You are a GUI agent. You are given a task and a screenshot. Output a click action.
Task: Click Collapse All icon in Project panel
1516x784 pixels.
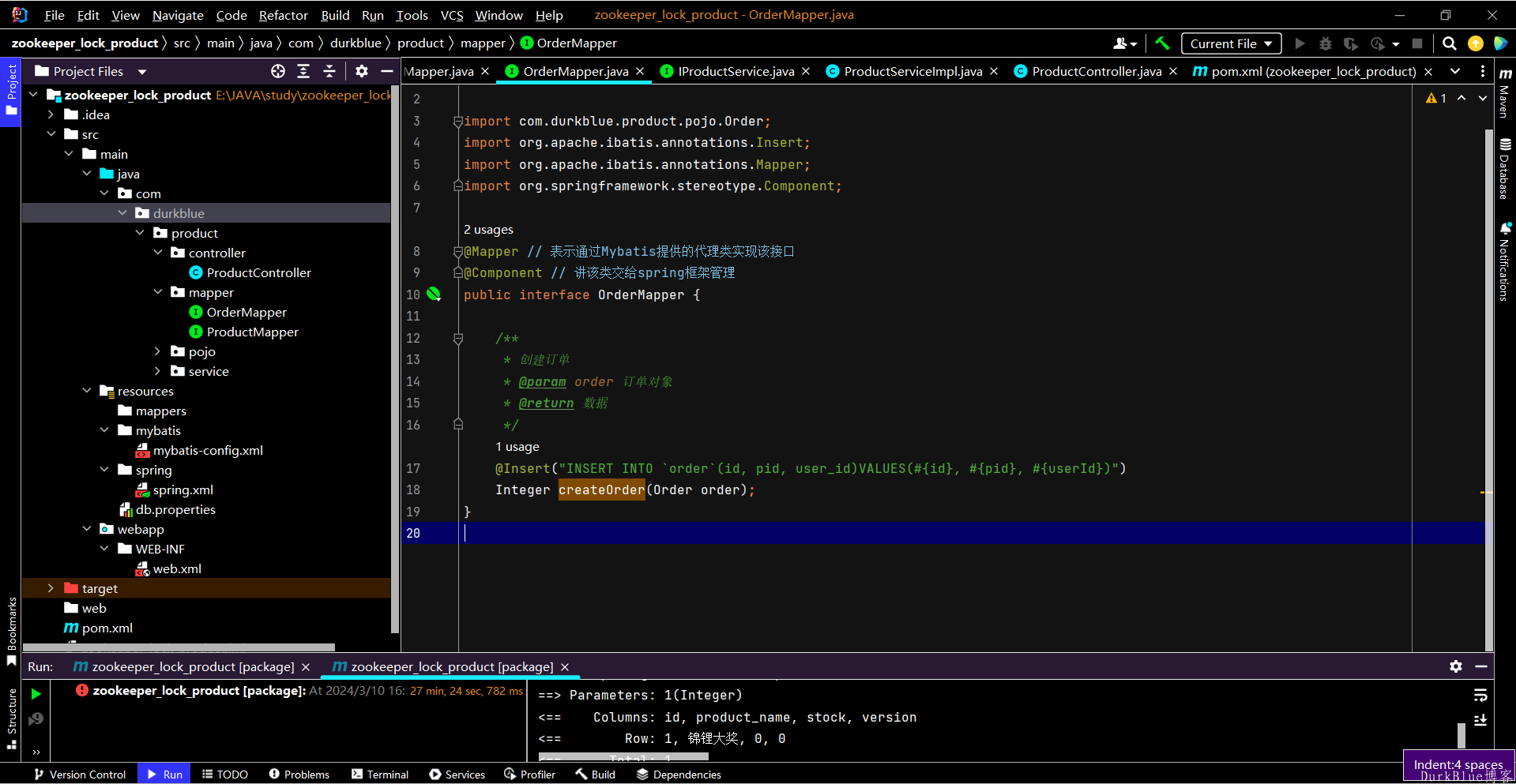[329, 71]
